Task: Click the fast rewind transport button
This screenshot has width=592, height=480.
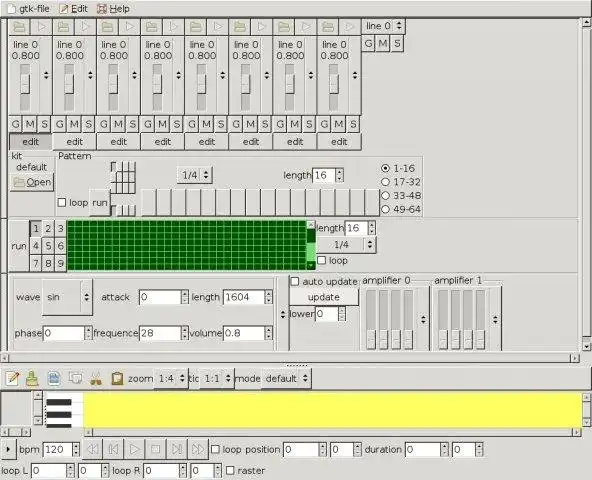Action: pos(92,449)
